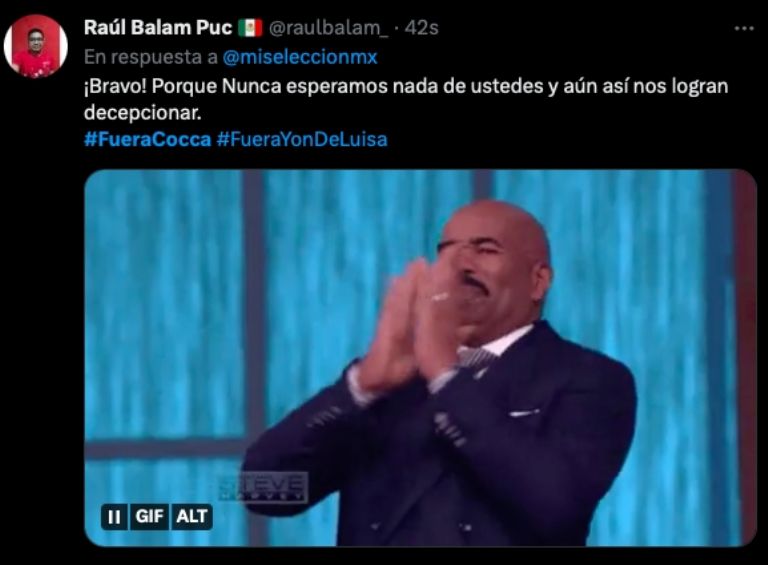The image size is (768, 565).
Task: Click the Mexican flag emoji beside name
Action: (x=250, y=28)
